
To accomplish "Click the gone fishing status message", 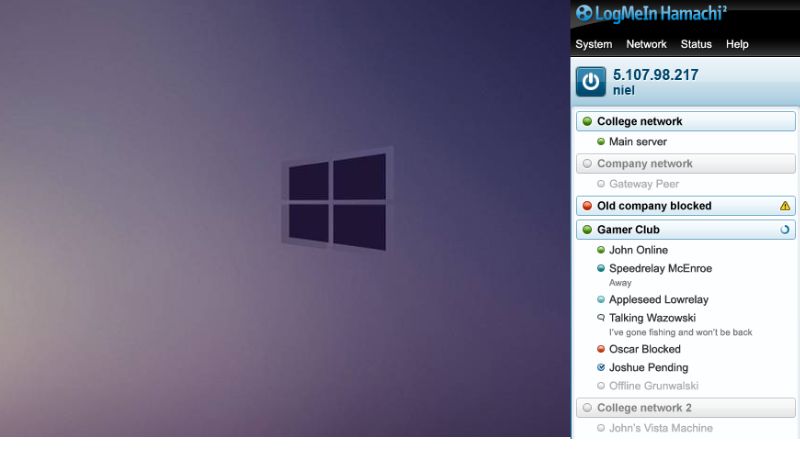I will [680, 332].
